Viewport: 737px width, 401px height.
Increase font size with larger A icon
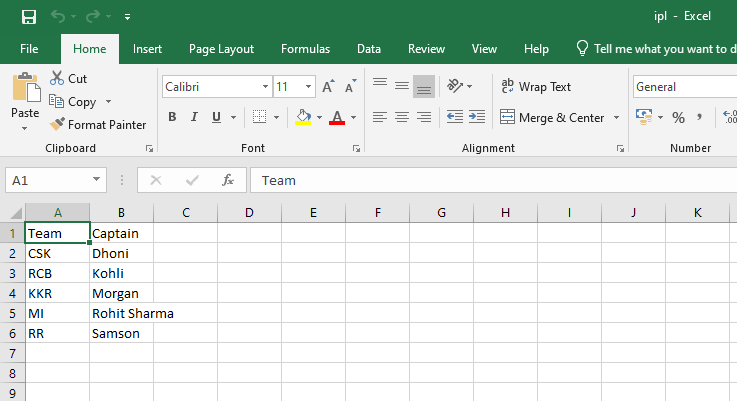tap(328, 86)
